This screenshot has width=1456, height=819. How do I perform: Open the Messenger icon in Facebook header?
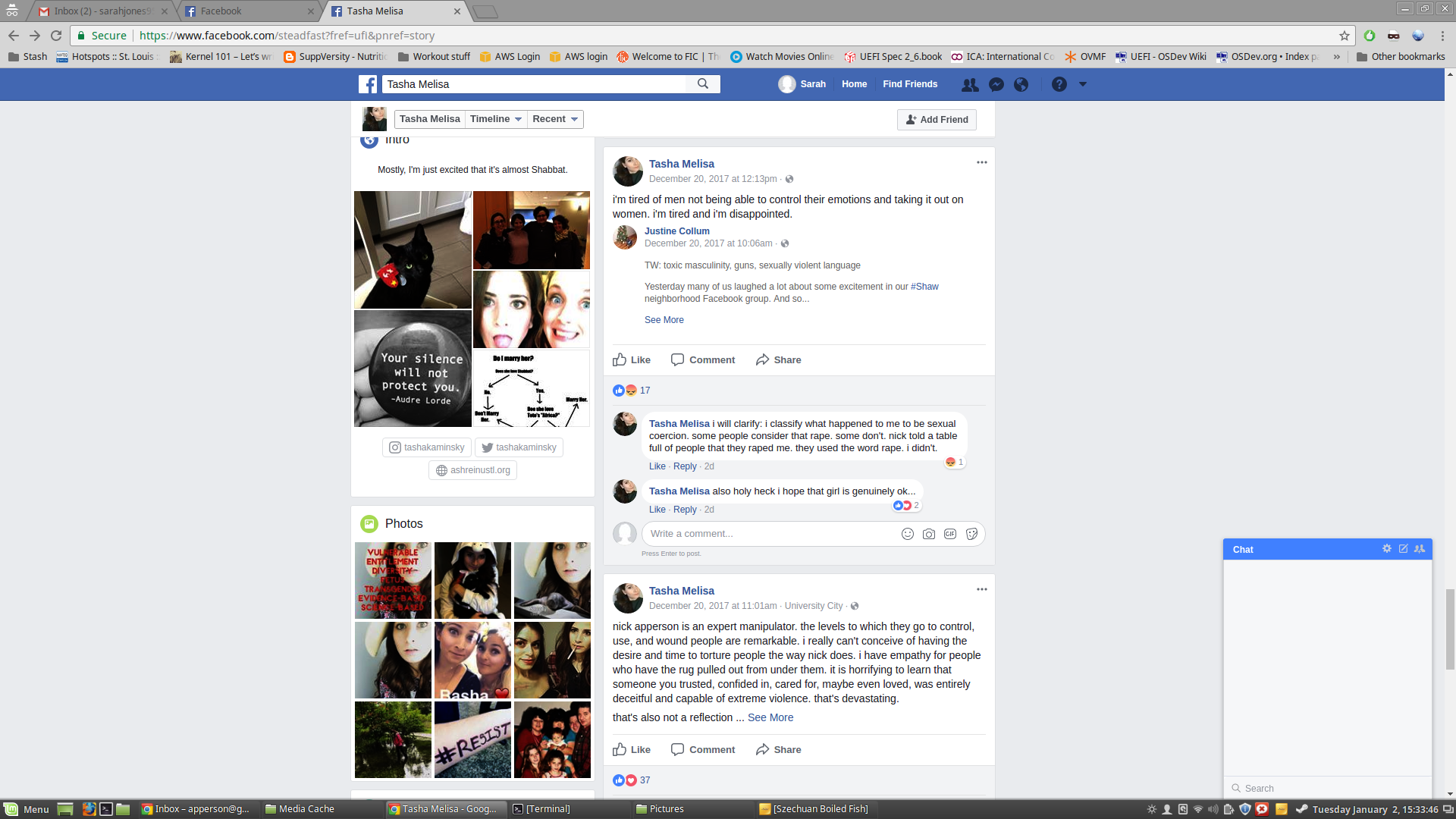[996, 84]
